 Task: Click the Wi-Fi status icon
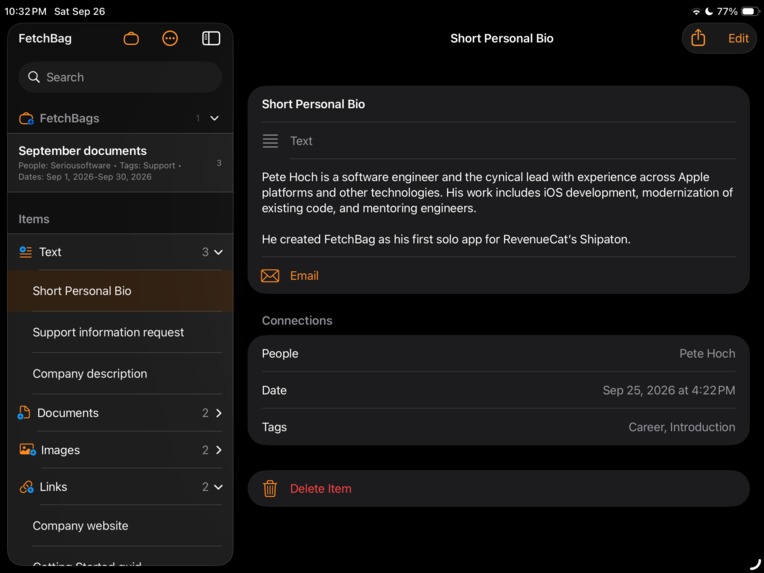coord(696,11)
